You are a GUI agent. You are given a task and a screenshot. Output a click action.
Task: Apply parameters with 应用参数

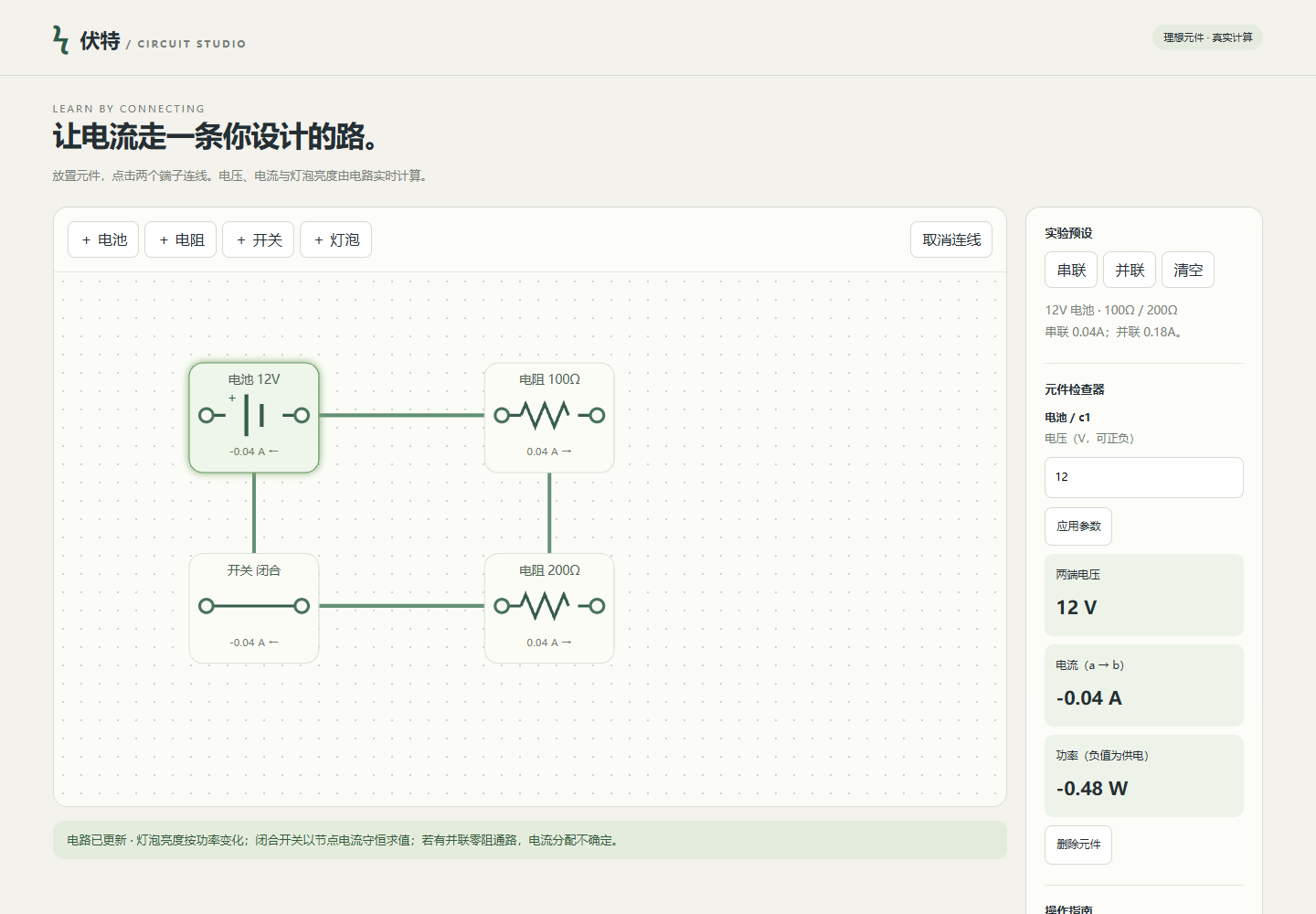(1078, 526)
